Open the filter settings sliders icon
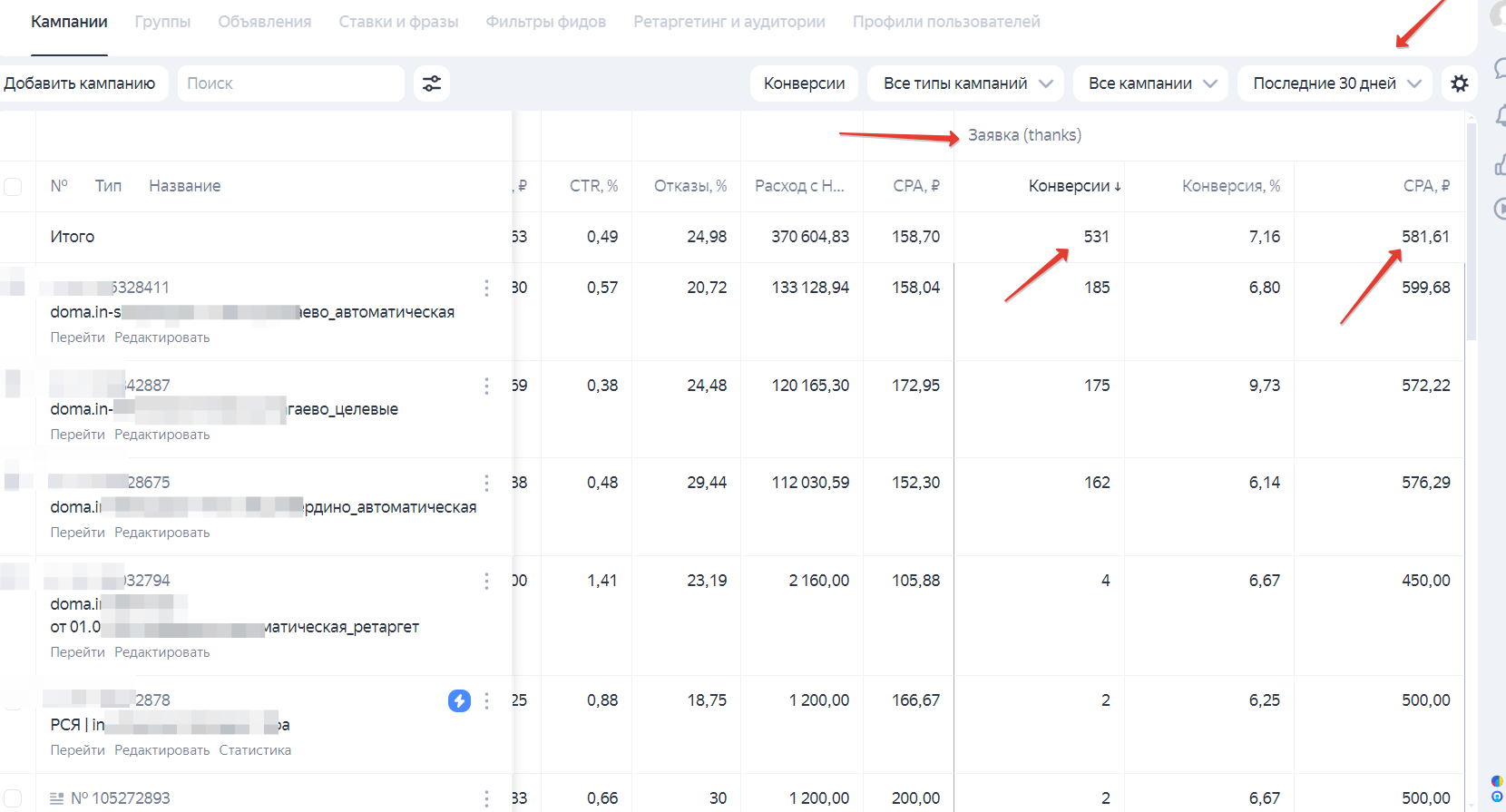1506x812 pixels. point(432,83)
